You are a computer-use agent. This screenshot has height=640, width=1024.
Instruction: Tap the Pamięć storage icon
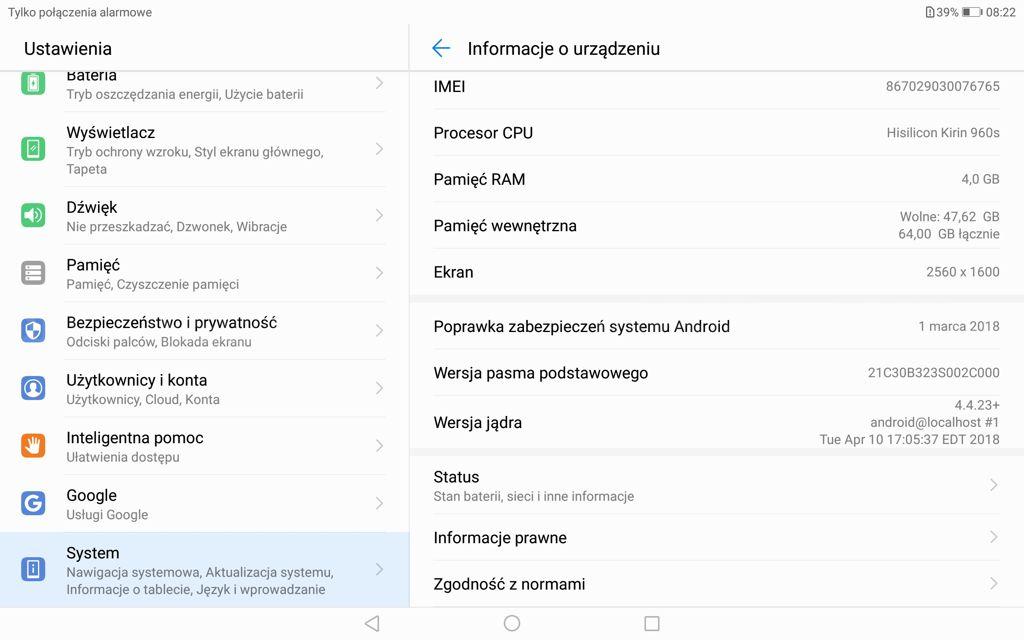point(33,273)
